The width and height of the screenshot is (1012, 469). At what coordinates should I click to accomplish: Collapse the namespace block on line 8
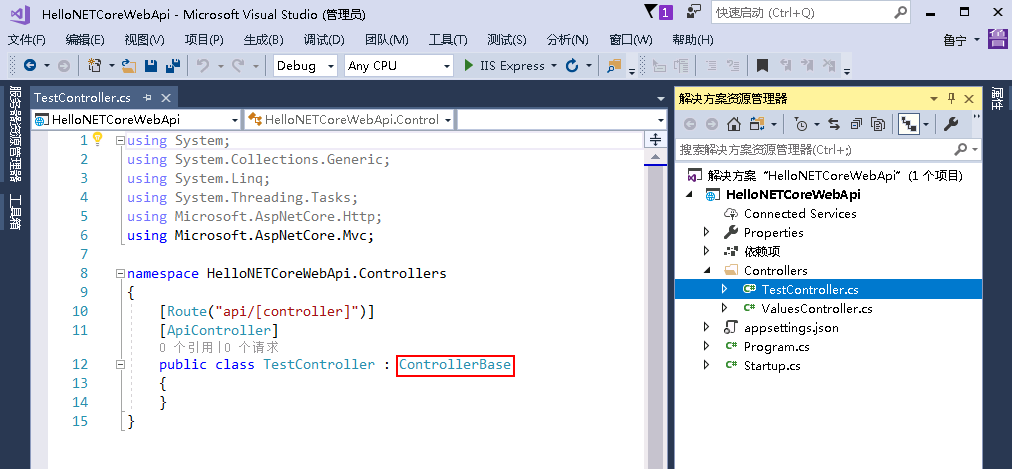click(x=119, y=274)
